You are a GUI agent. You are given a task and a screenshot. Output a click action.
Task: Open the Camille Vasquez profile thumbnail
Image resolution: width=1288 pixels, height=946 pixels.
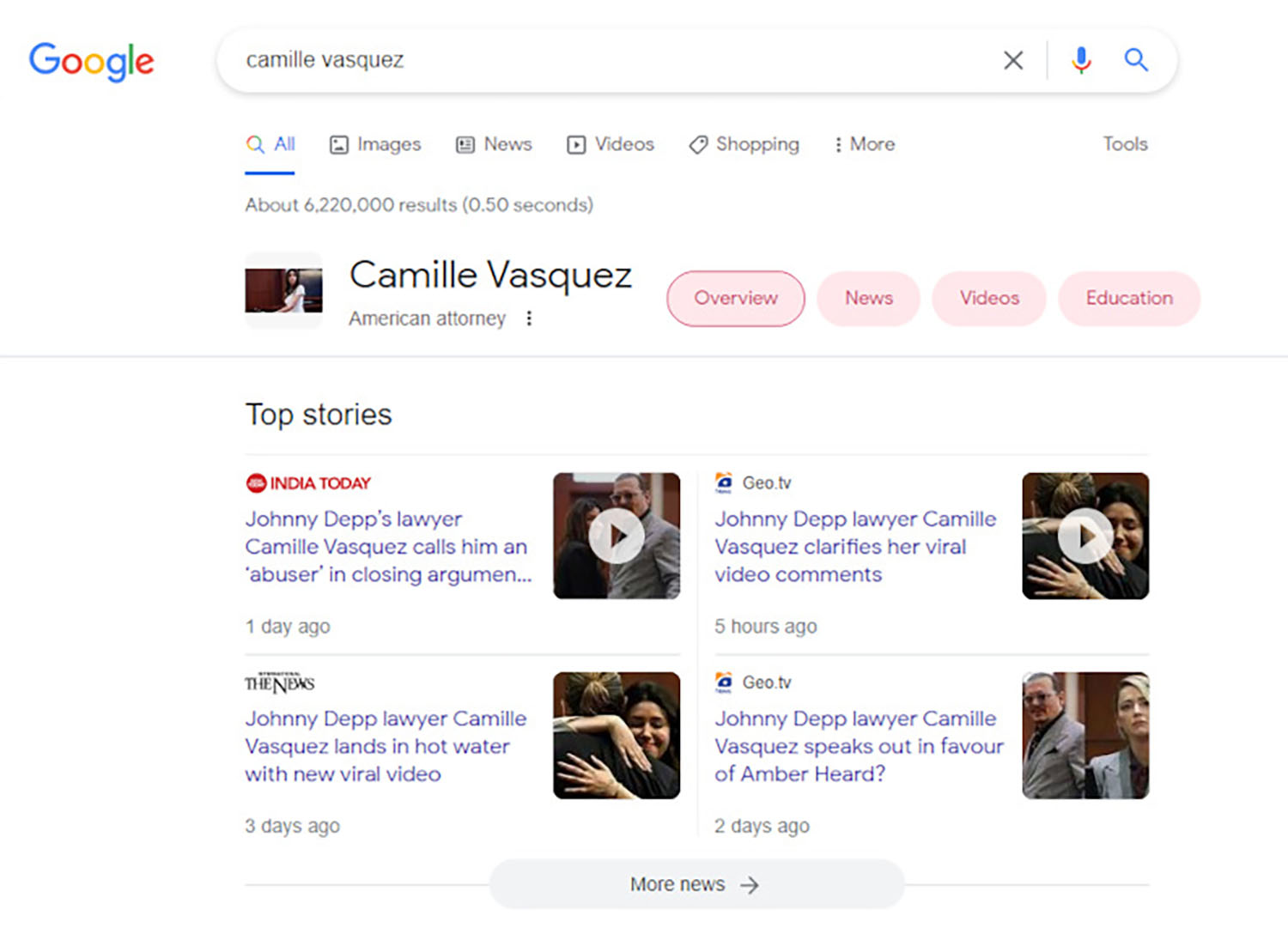[x=283, y=290]
